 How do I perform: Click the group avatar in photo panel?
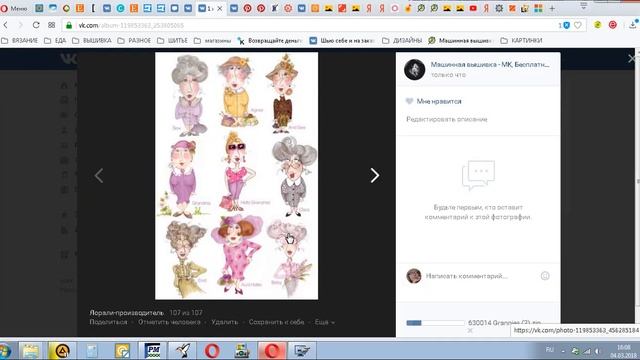click(x=414, y=69)
